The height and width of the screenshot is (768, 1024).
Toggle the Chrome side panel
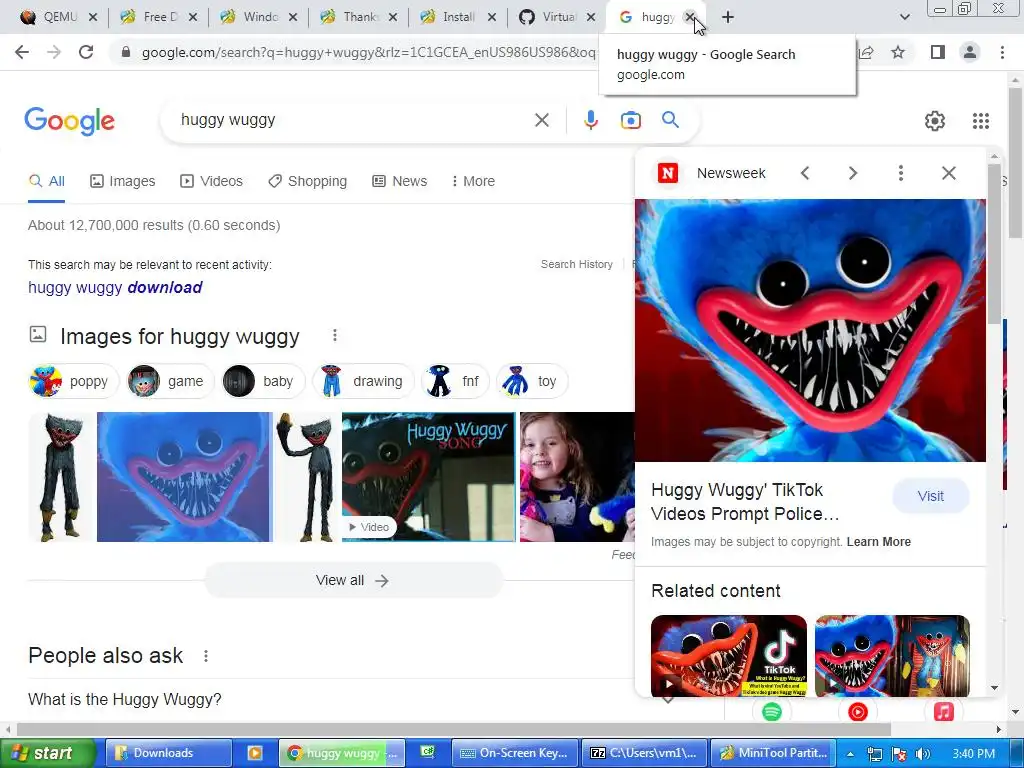938,52
